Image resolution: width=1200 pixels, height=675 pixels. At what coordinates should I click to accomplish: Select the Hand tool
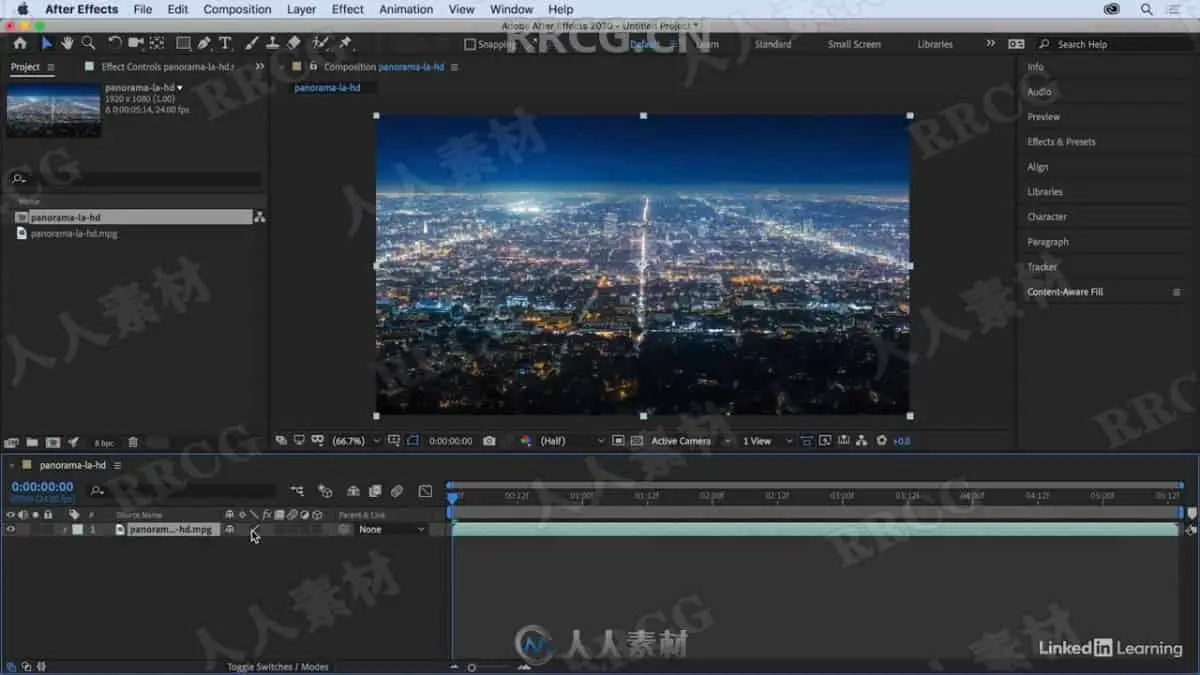[x=67, y=43]
